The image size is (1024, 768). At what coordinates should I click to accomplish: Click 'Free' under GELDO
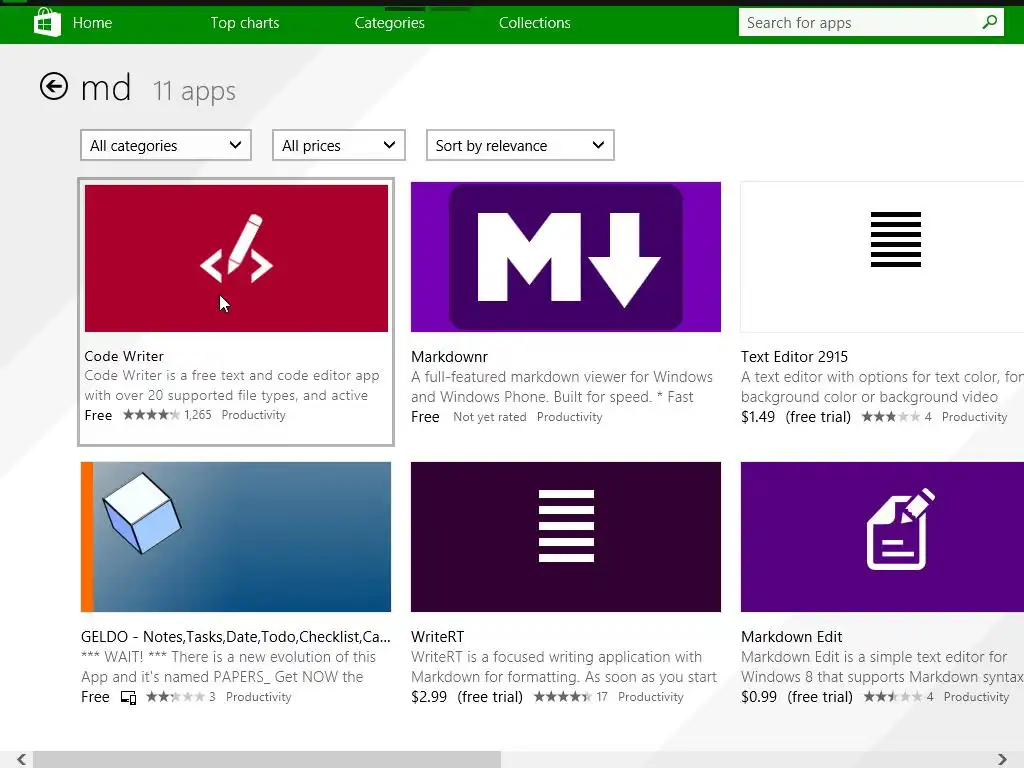(95, 697)
